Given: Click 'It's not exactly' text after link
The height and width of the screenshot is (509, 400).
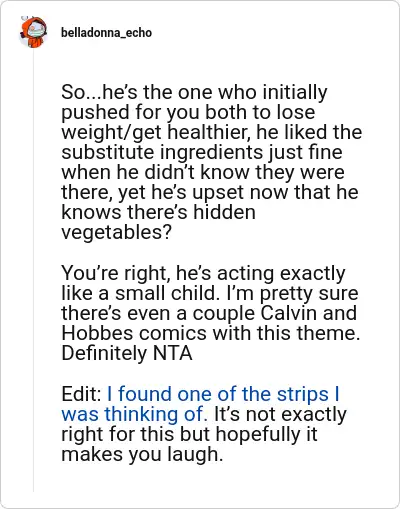Looking at the screenshot, I should click(280, 414).
